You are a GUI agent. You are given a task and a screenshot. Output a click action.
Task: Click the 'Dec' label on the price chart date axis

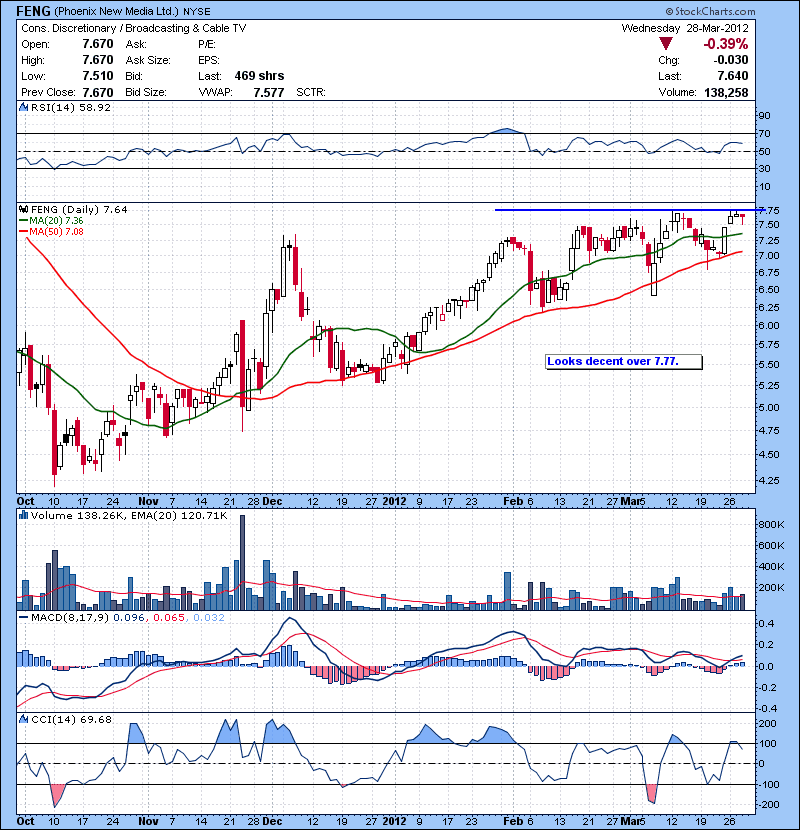pyautogui.click(x=272, y=501)
